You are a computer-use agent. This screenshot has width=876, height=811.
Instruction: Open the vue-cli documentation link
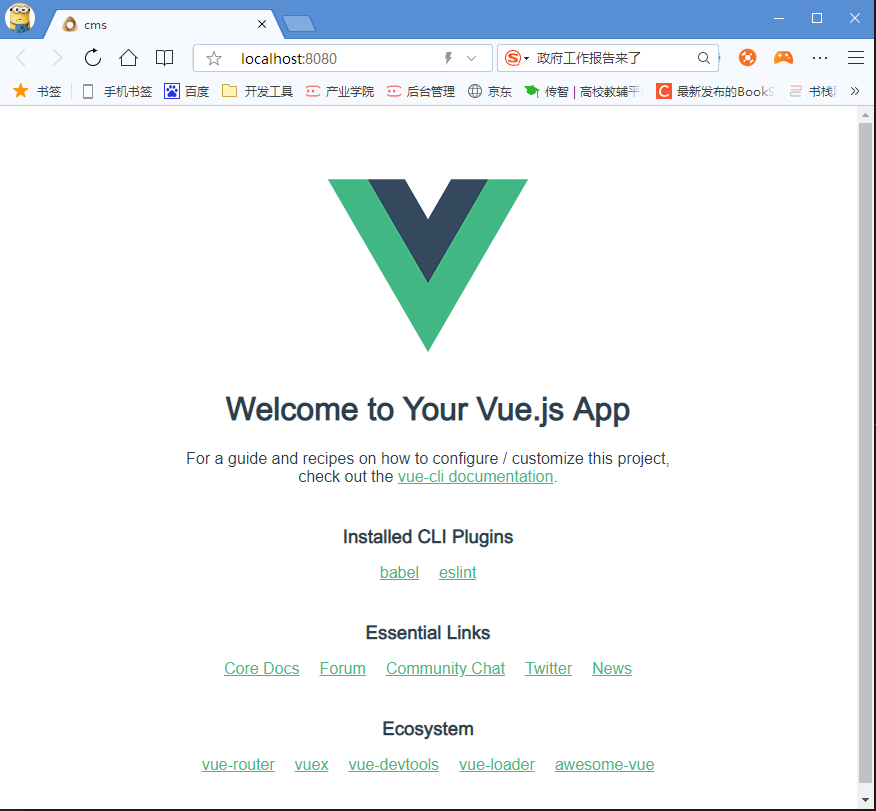pos(475,476)
